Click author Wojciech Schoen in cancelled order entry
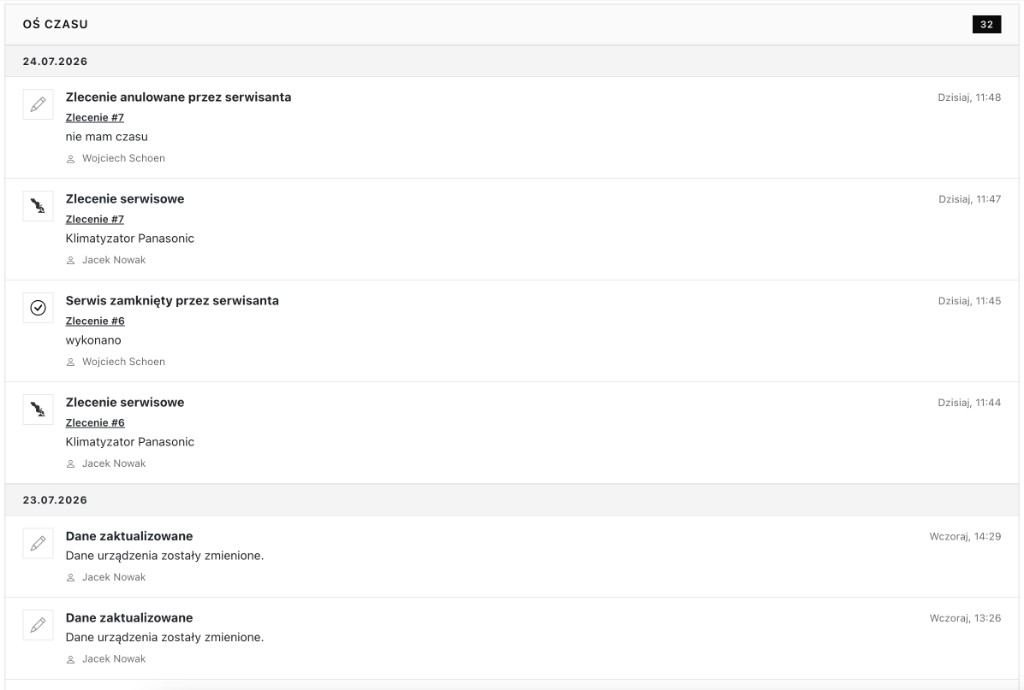This screenshot has height=690, width=1024. point(123,159)
